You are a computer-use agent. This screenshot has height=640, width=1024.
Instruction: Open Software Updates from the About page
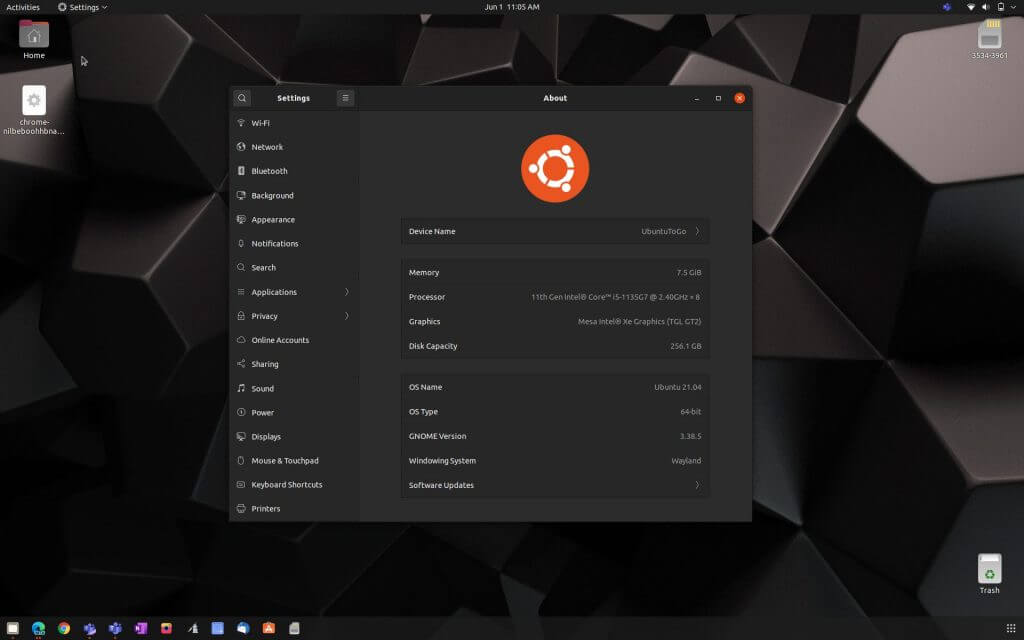point(553,485)
